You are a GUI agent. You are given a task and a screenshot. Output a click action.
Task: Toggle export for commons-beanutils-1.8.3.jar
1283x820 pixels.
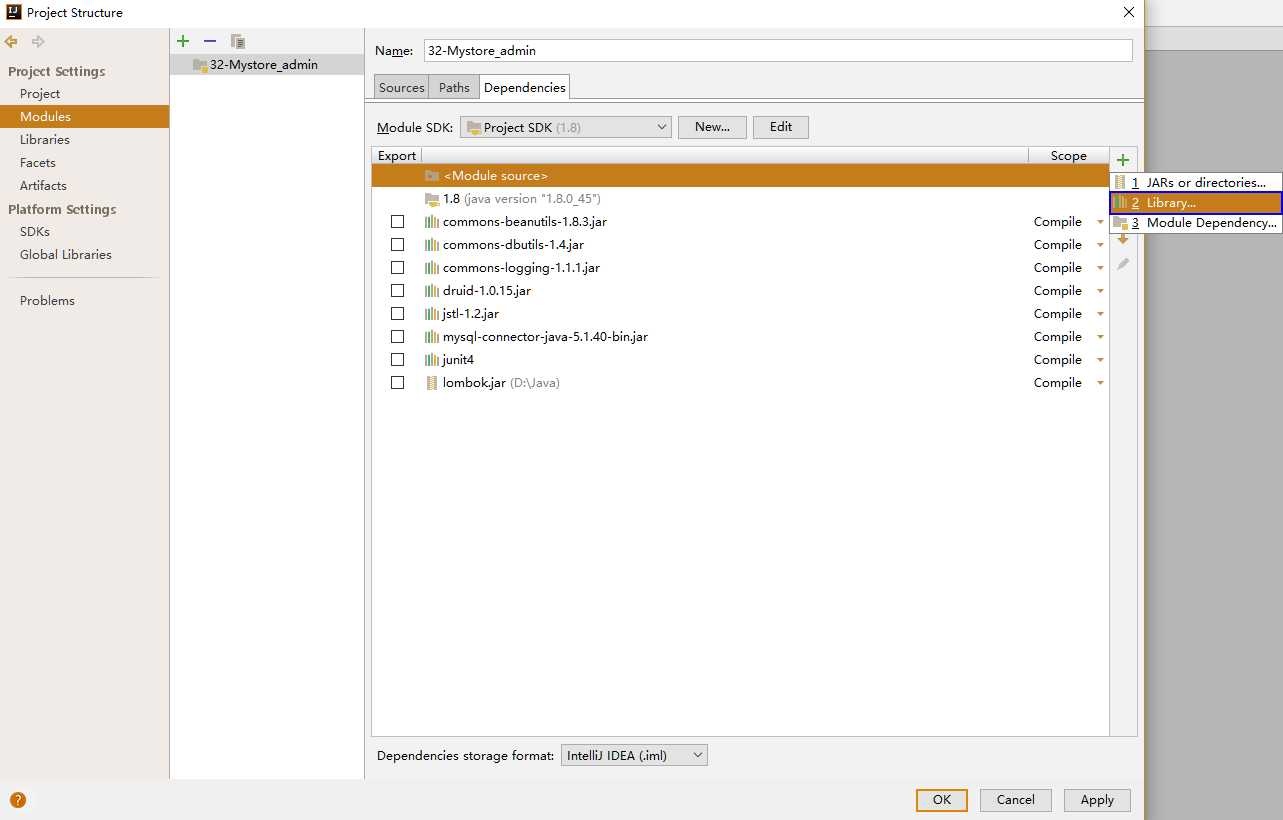point(398,222)
